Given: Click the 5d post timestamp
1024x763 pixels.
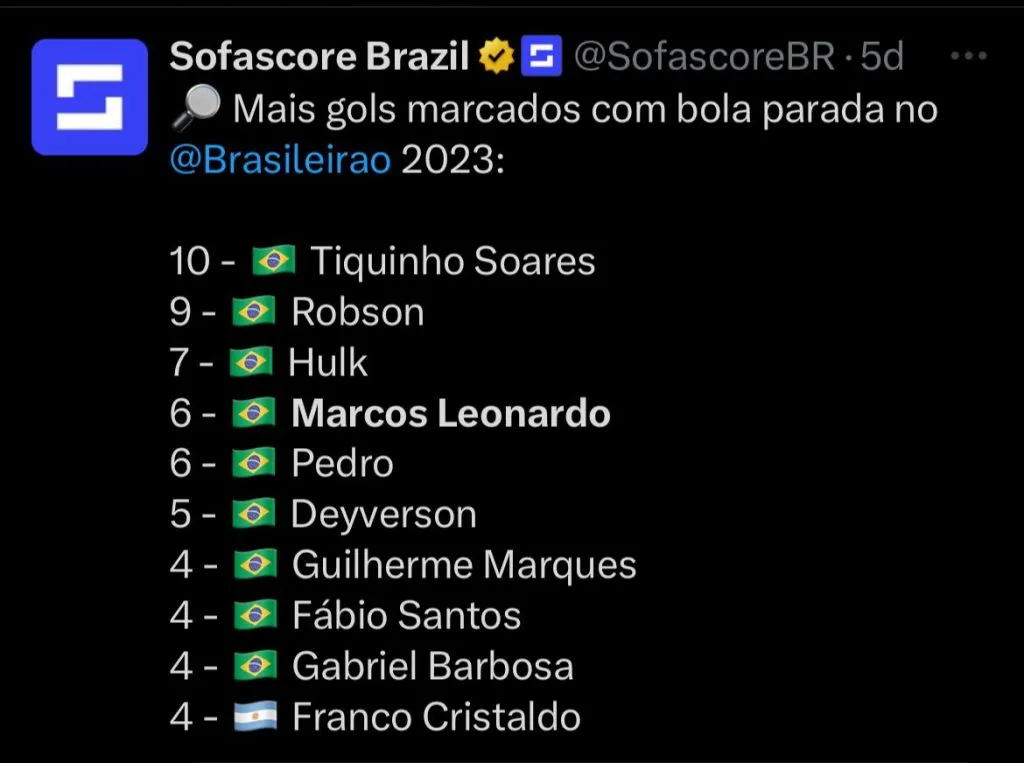Looking at the screenshot, I should tap(882, 57).
